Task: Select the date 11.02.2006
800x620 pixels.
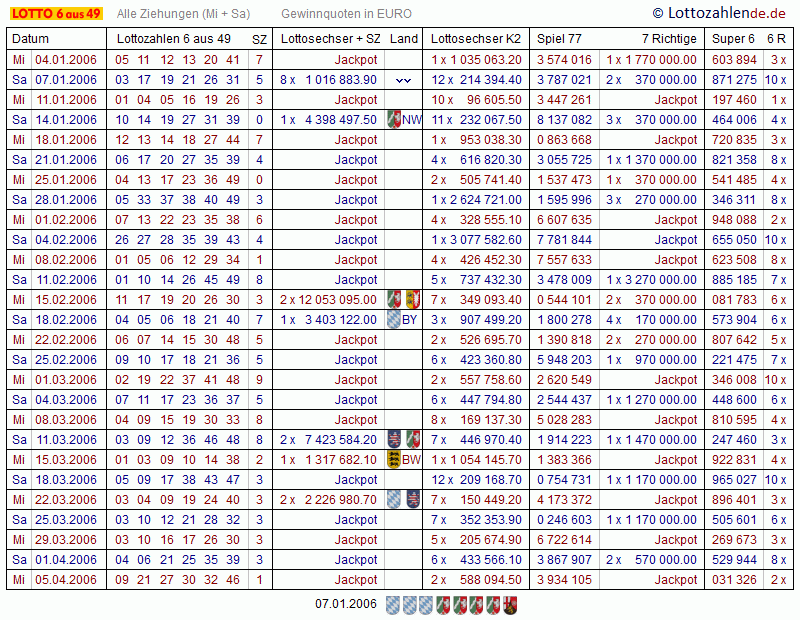Action: [x=66, y=280]
